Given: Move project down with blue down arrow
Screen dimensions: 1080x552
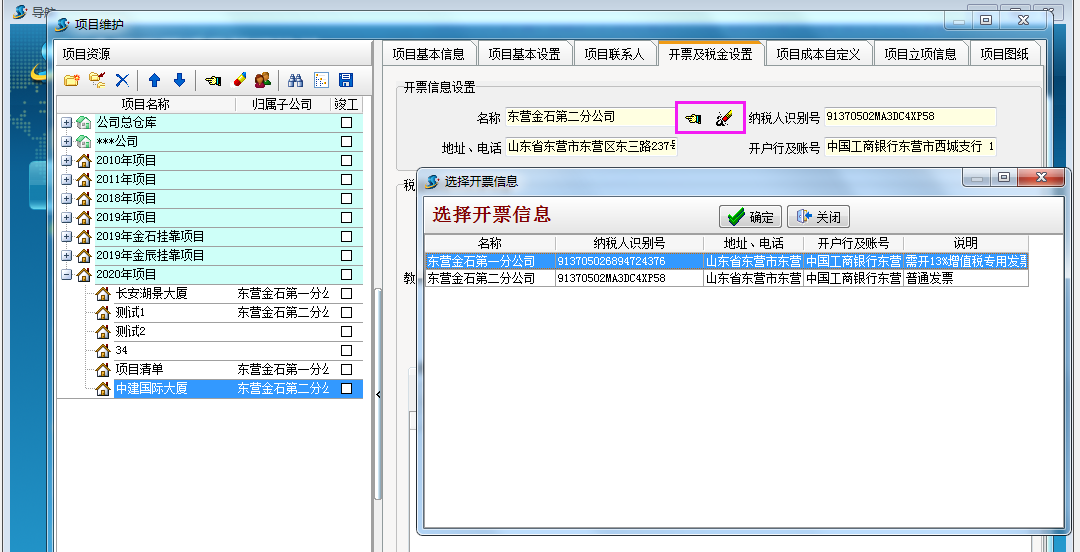Looking at the screenshot, I should coord(180,80).
